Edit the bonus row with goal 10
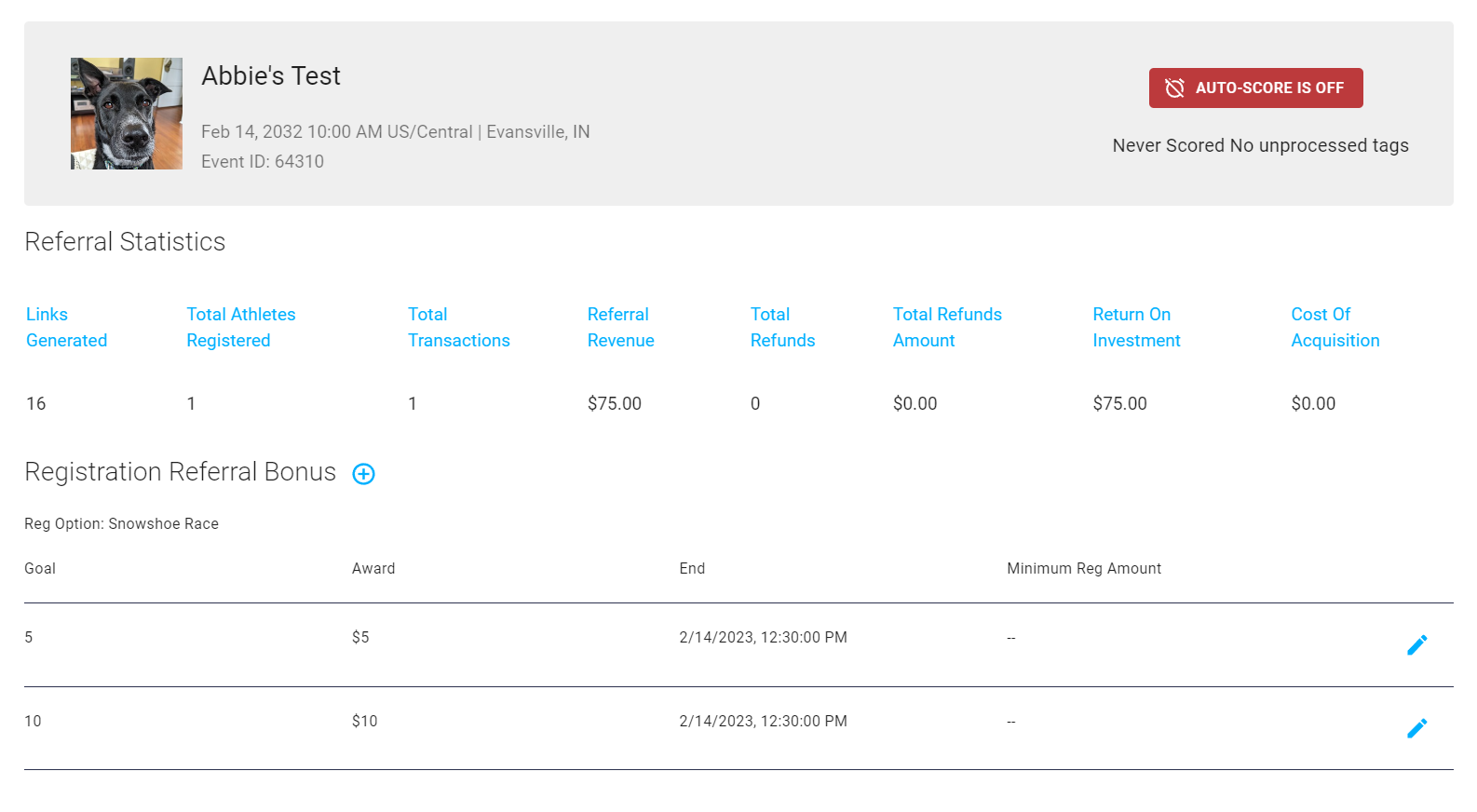The height and width of the screenshot is (812, 1477). point(1416,728)
